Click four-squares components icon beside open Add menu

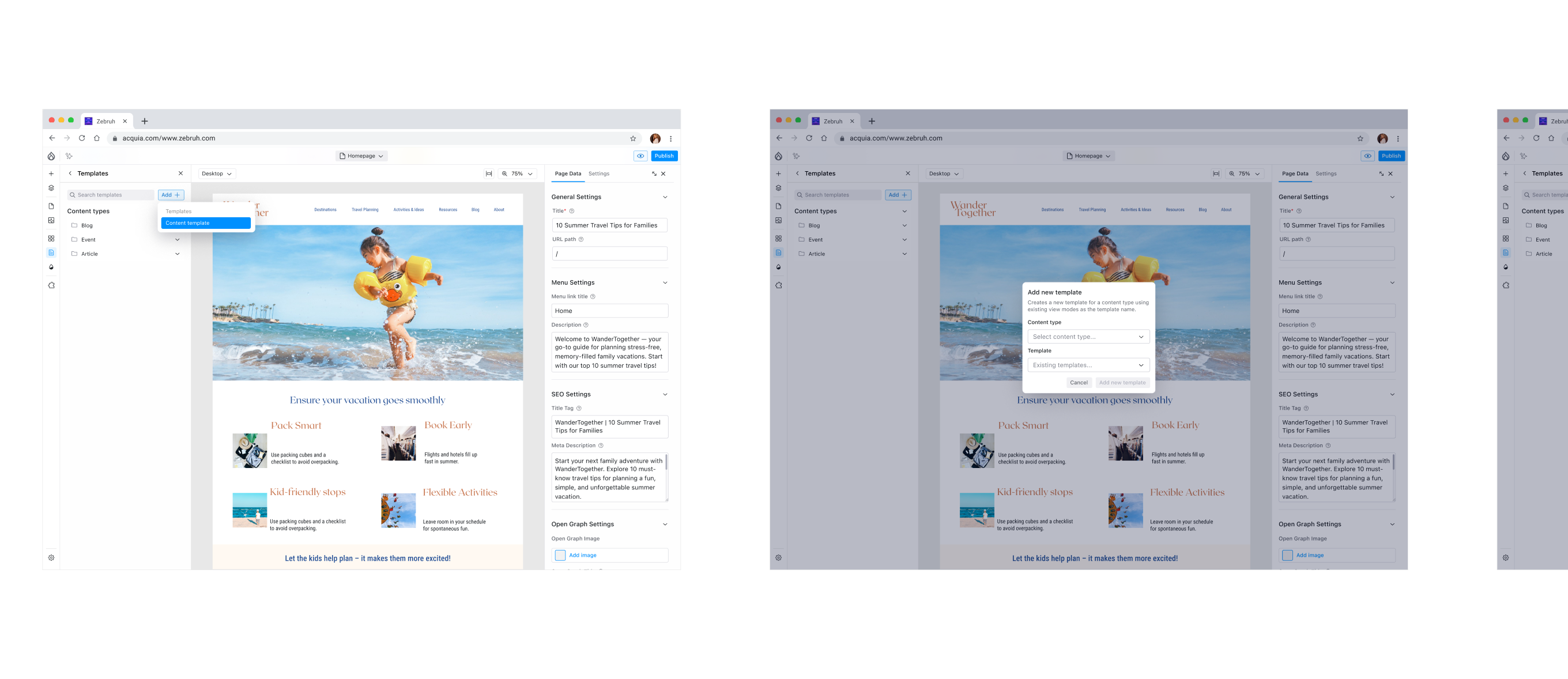[x=51, y=239]
